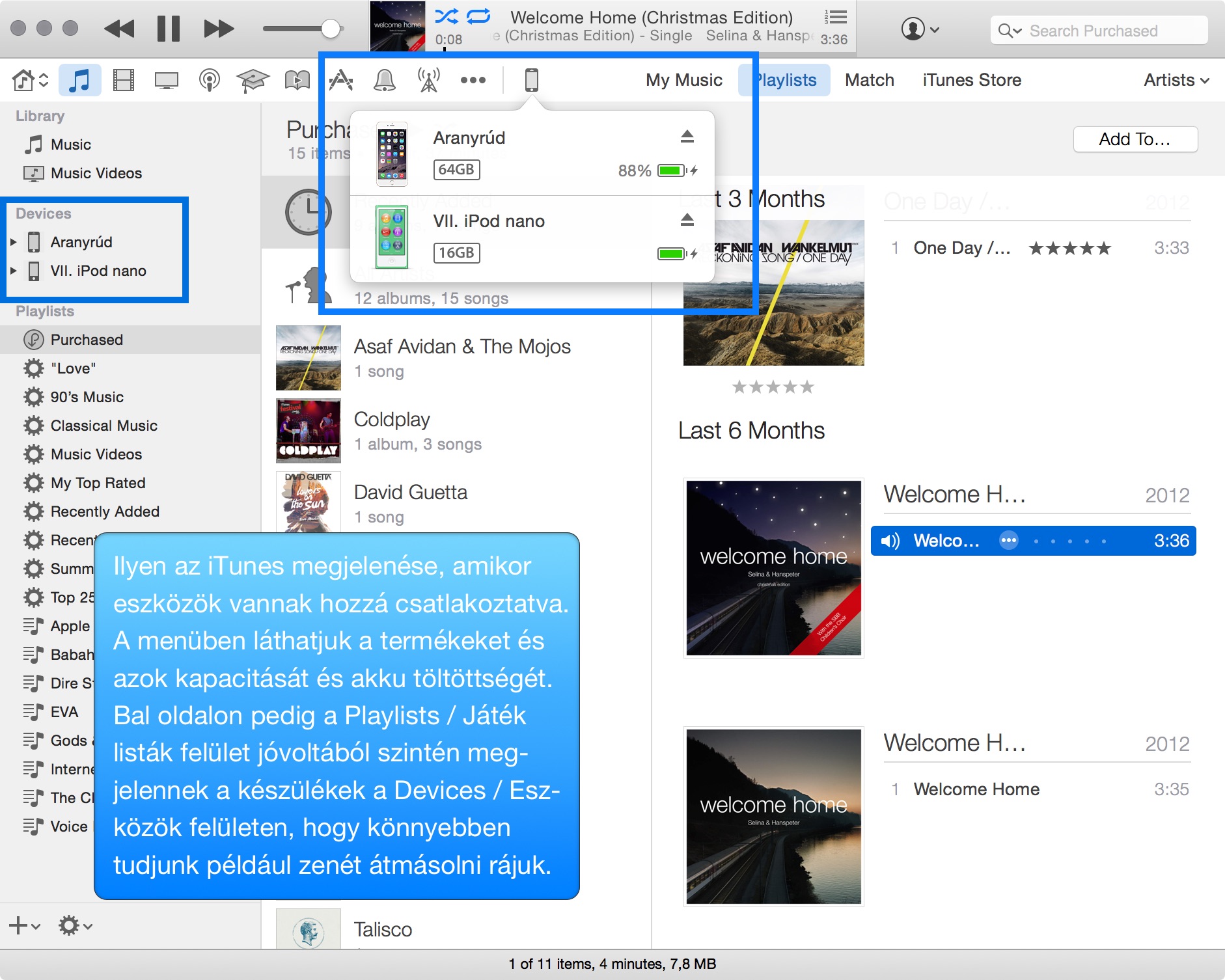Select VII. iPod nano in popover
Image resolution: width=1225 pixels, height=980 pixels.
[x=532, y=238]
